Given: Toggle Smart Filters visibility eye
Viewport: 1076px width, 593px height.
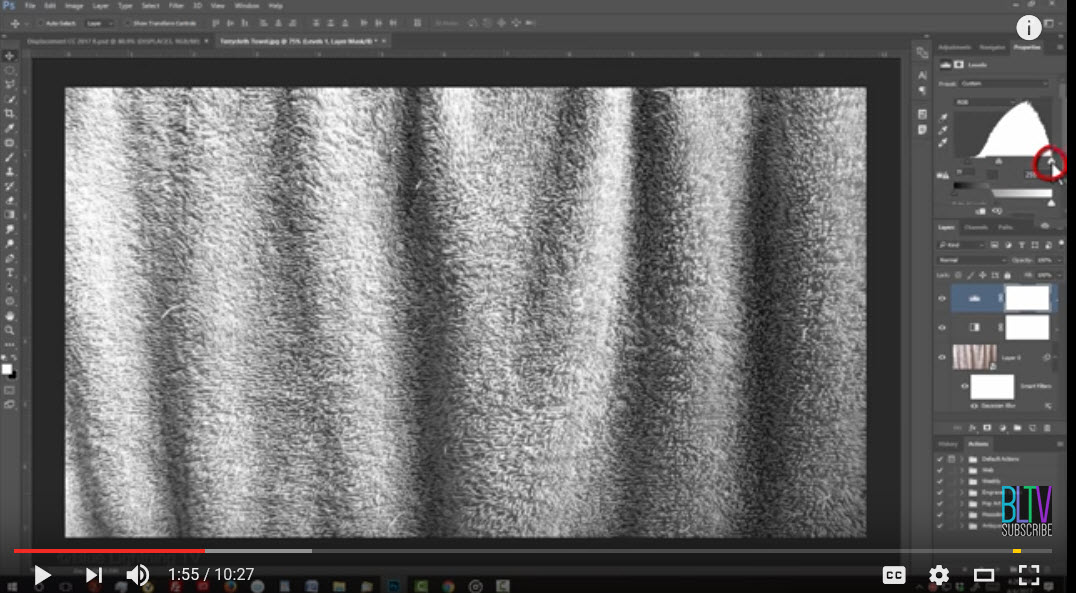Looking at the screenshot, I should click(965, 386).
